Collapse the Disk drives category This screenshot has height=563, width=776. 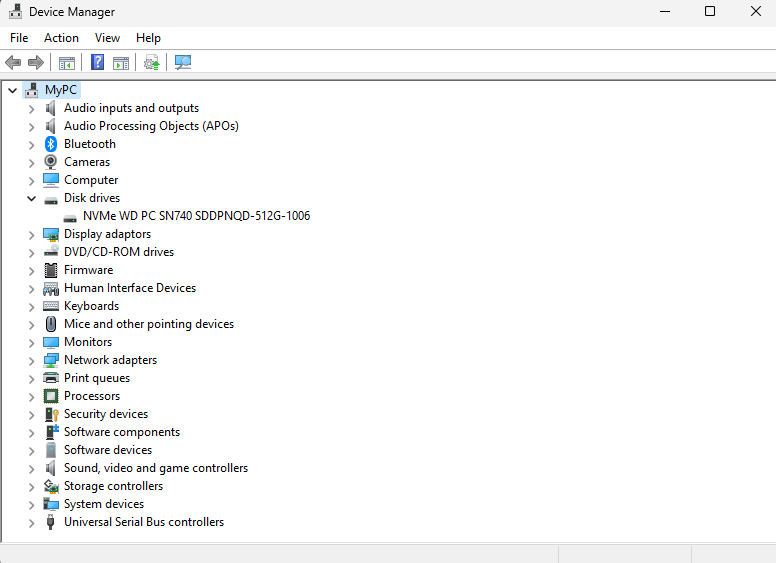[31, 198]
